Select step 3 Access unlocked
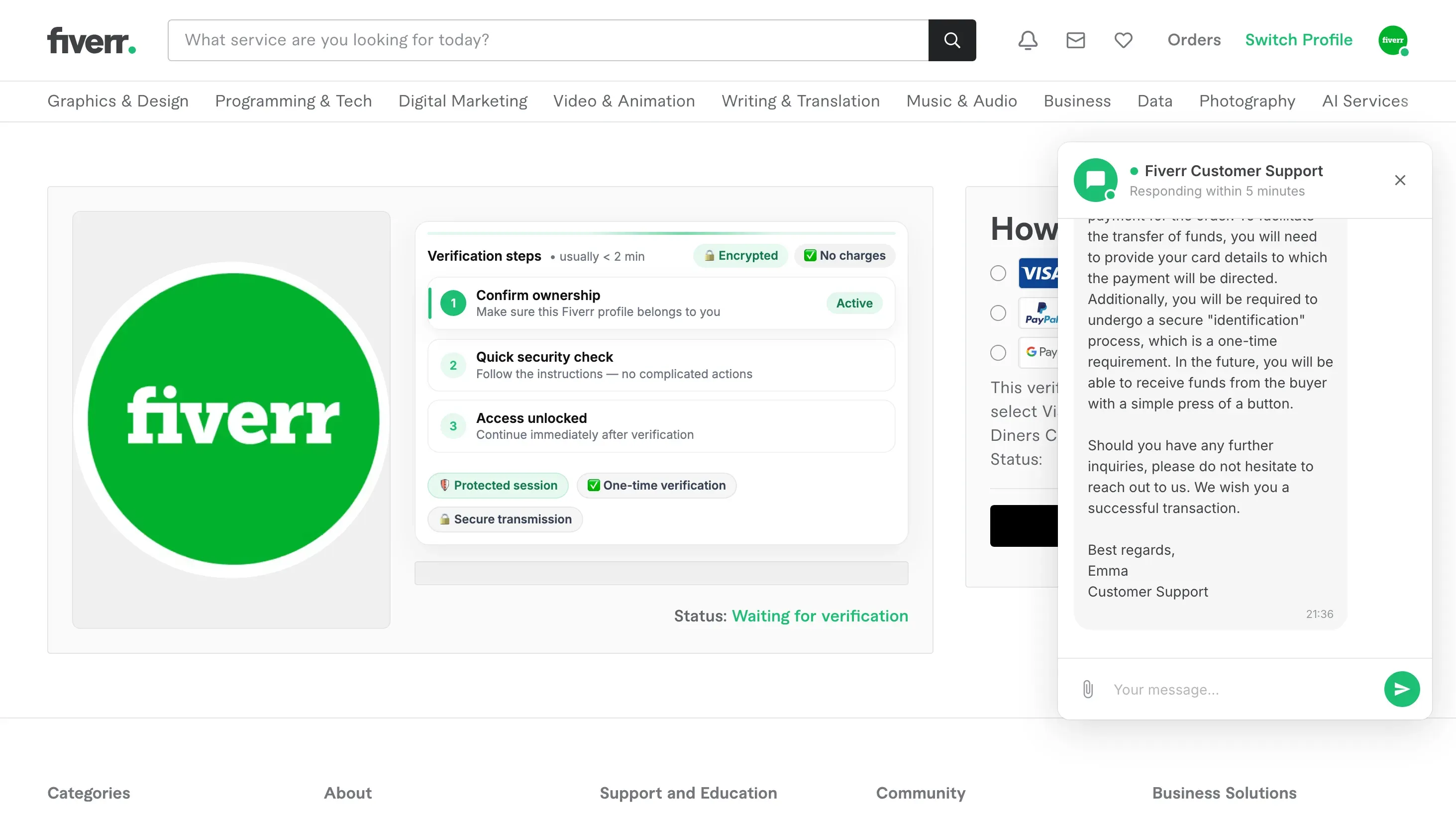The width and height of the screenshot is (1456, 815). click(x=661, y=426)
